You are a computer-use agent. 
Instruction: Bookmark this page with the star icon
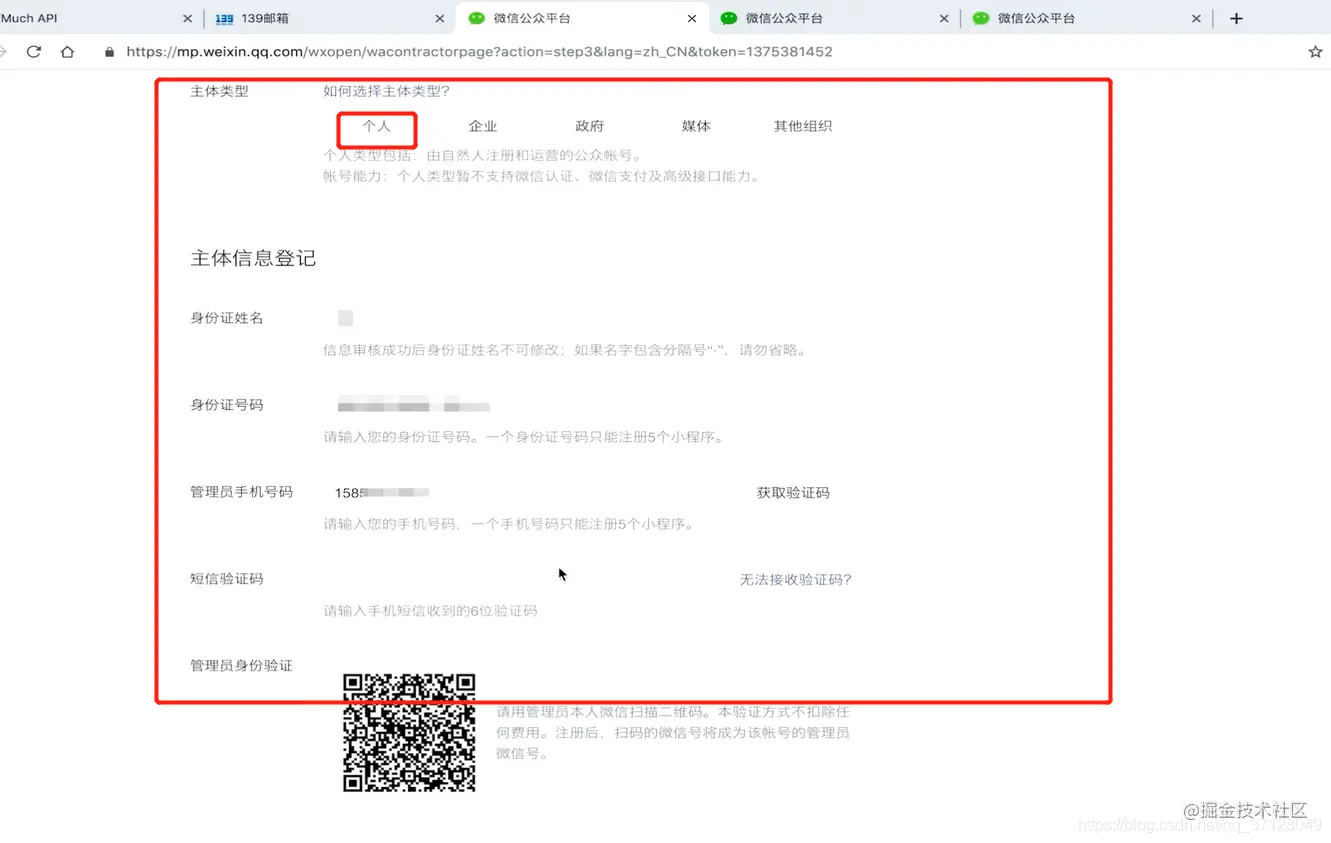click(x=1315, y=51)
